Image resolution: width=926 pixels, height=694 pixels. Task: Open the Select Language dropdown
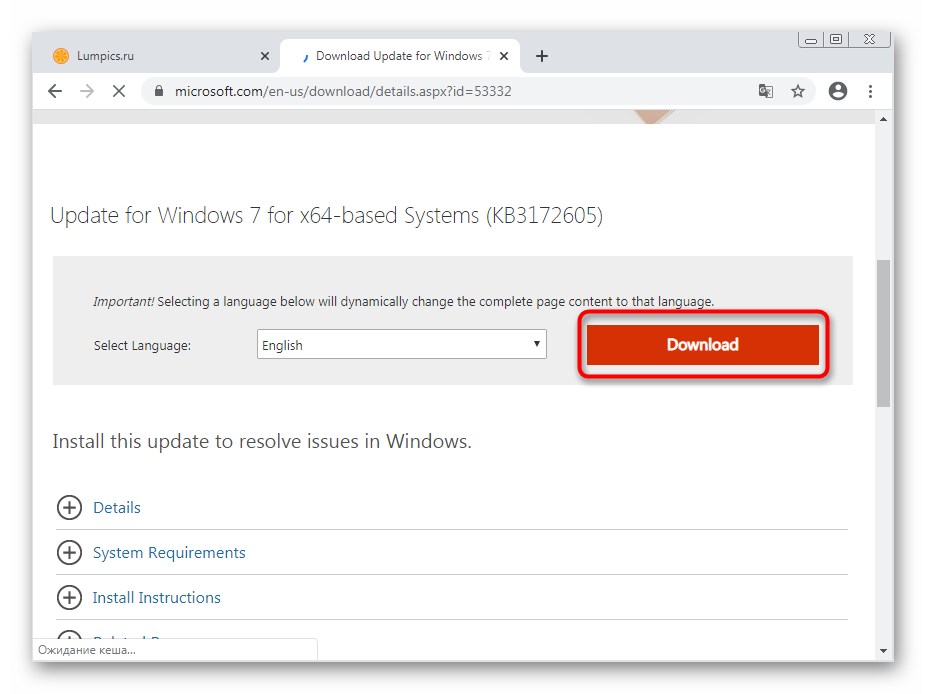(x=402, y=344)
